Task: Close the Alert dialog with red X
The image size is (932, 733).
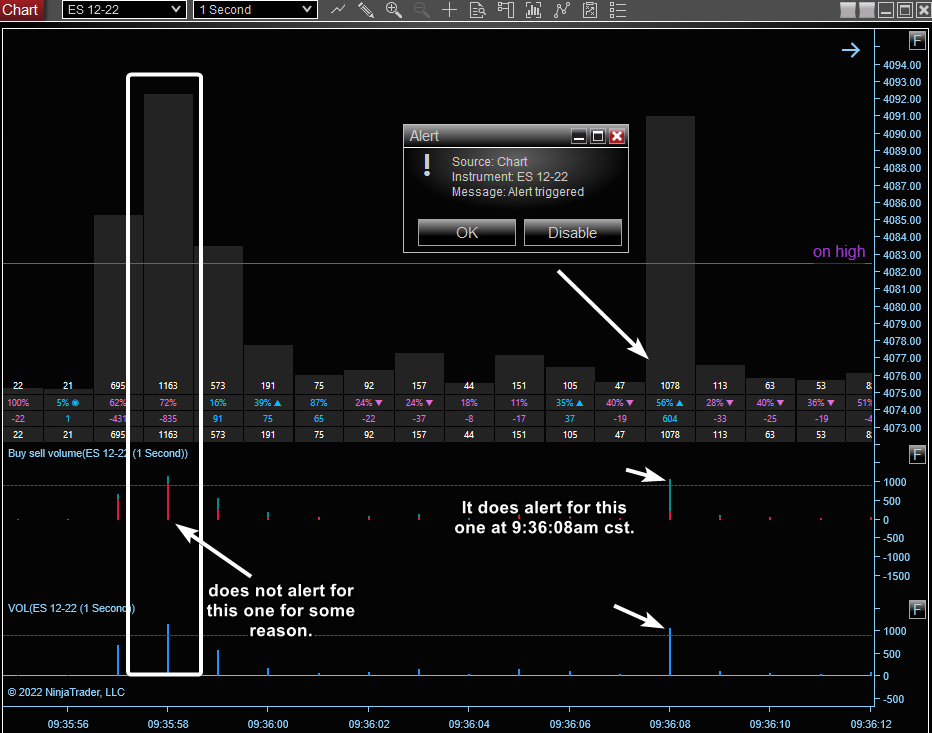Action: click(x=617, y=136)
